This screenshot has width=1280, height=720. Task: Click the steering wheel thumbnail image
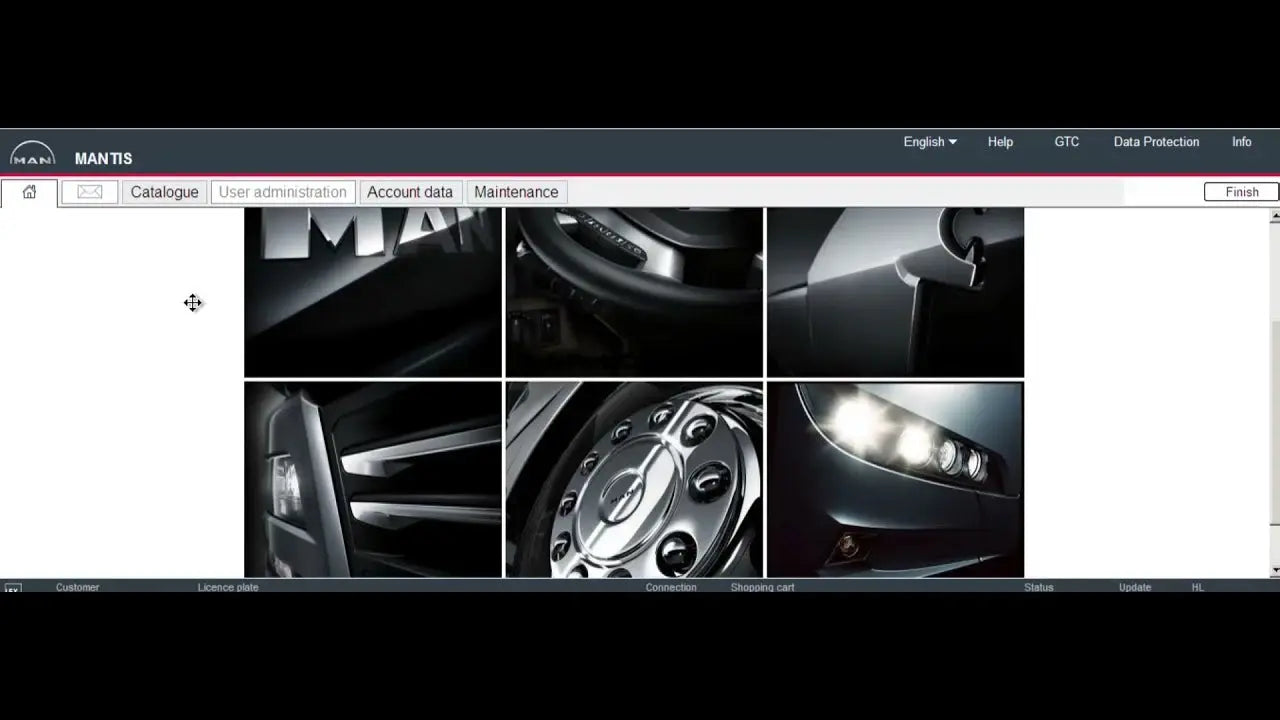click(x=634, y=292)
